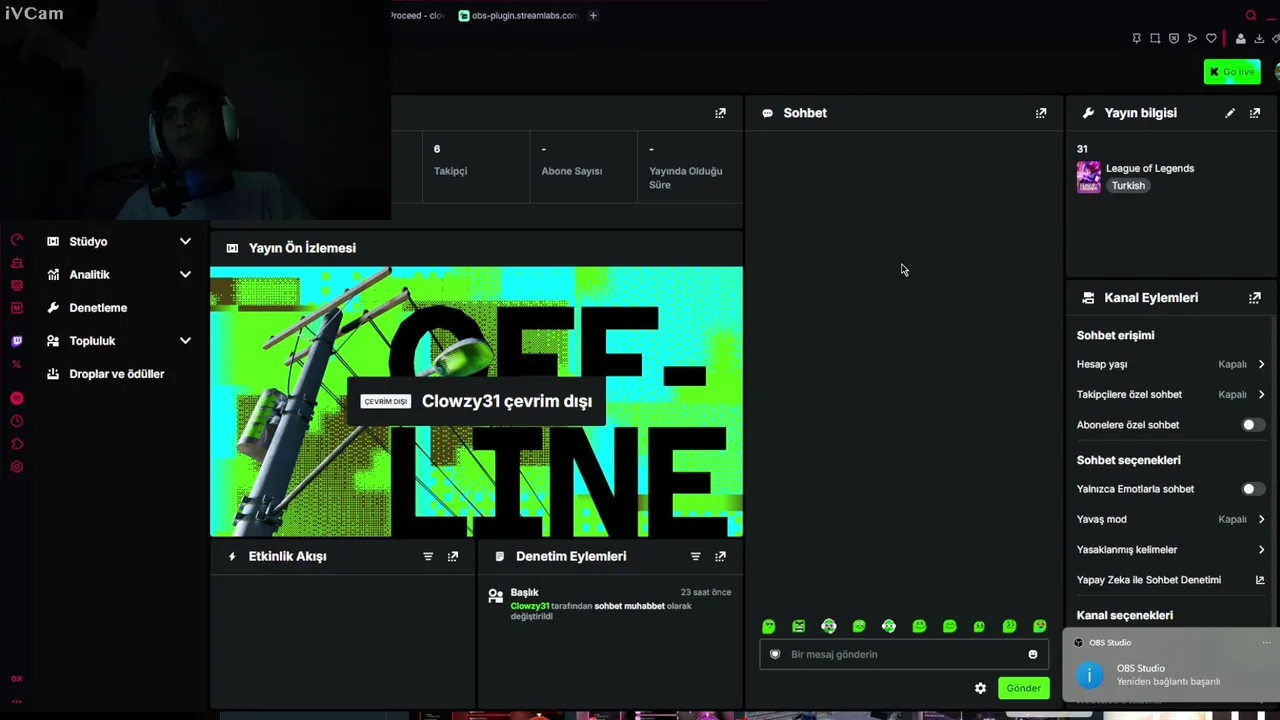This screenshot has width=1280, height=720.
Task: Click the pin icon in the browser toolbar
Action: tap(1136, 39)
